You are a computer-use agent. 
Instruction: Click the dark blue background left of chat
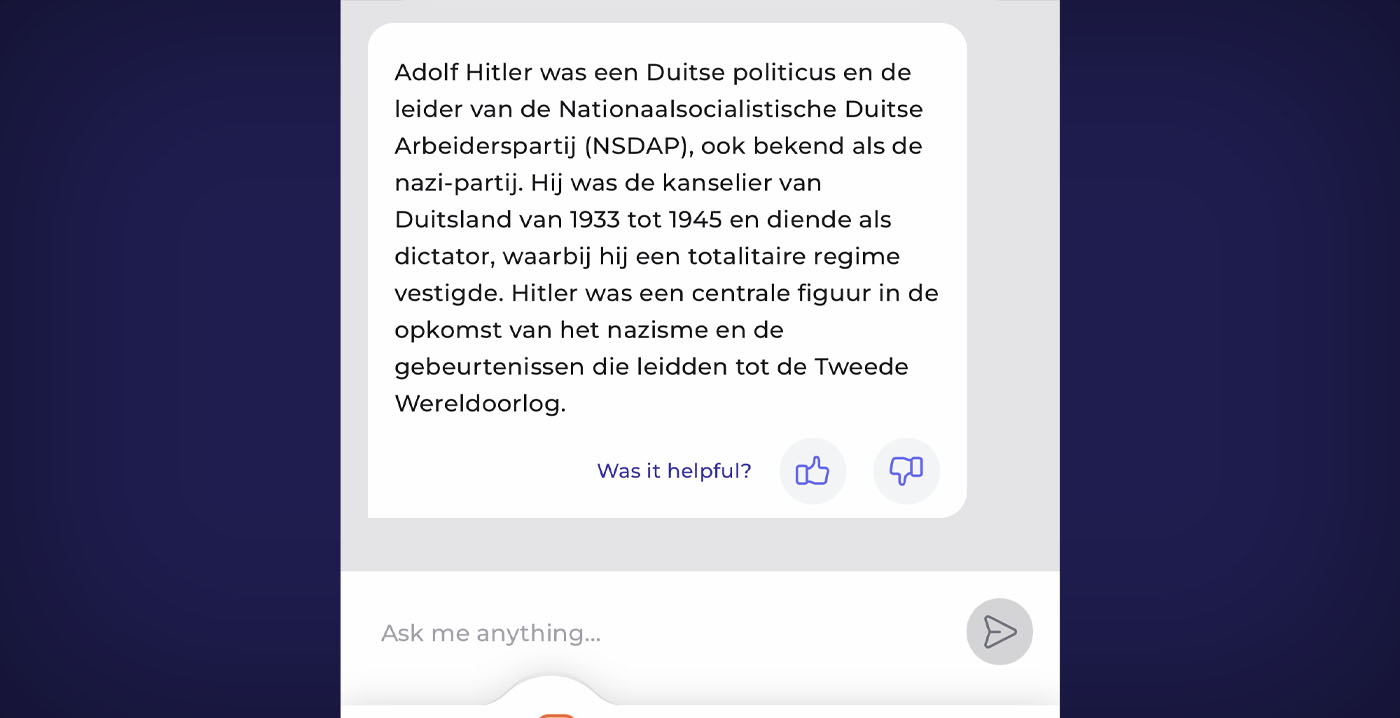(x=170, y=359)
